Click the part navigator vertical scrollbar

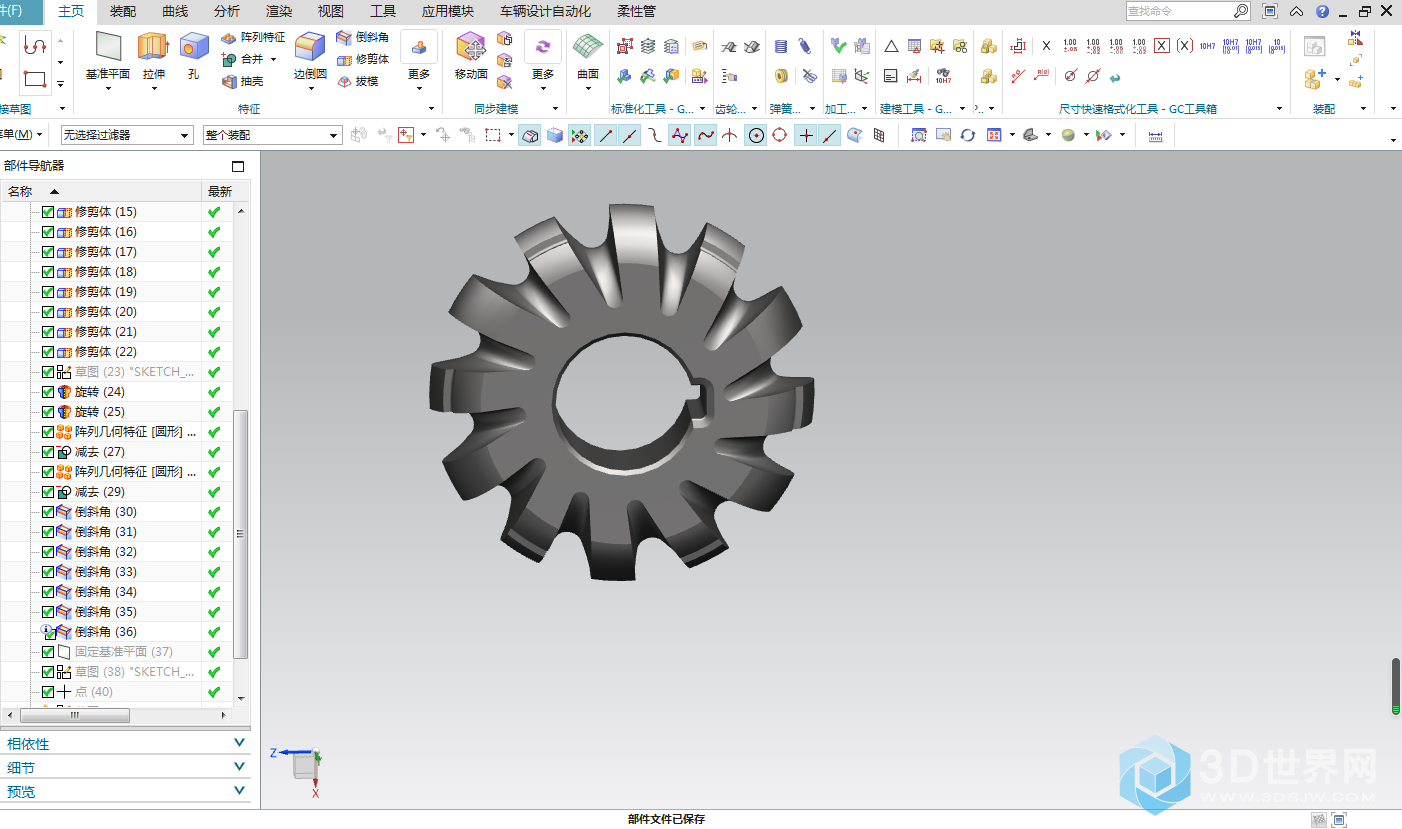(x=241, y=534)
